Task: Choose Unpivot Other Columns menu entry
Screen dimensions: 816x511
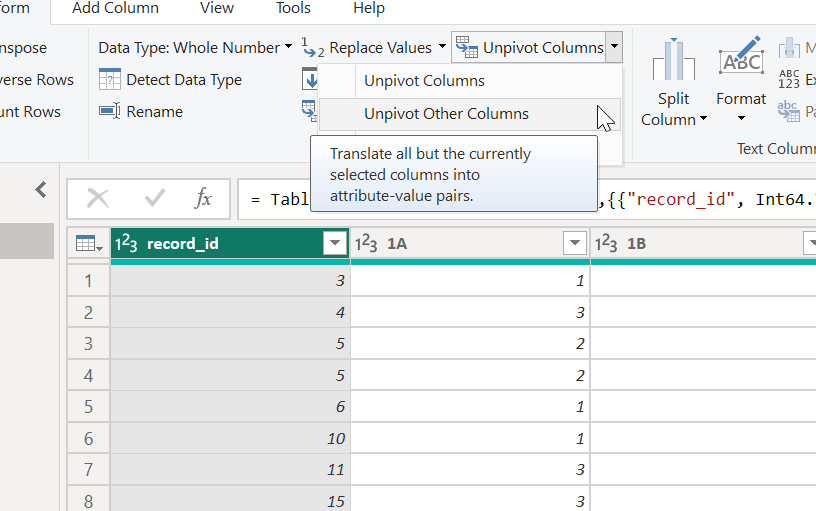Action: click(469, 114)
